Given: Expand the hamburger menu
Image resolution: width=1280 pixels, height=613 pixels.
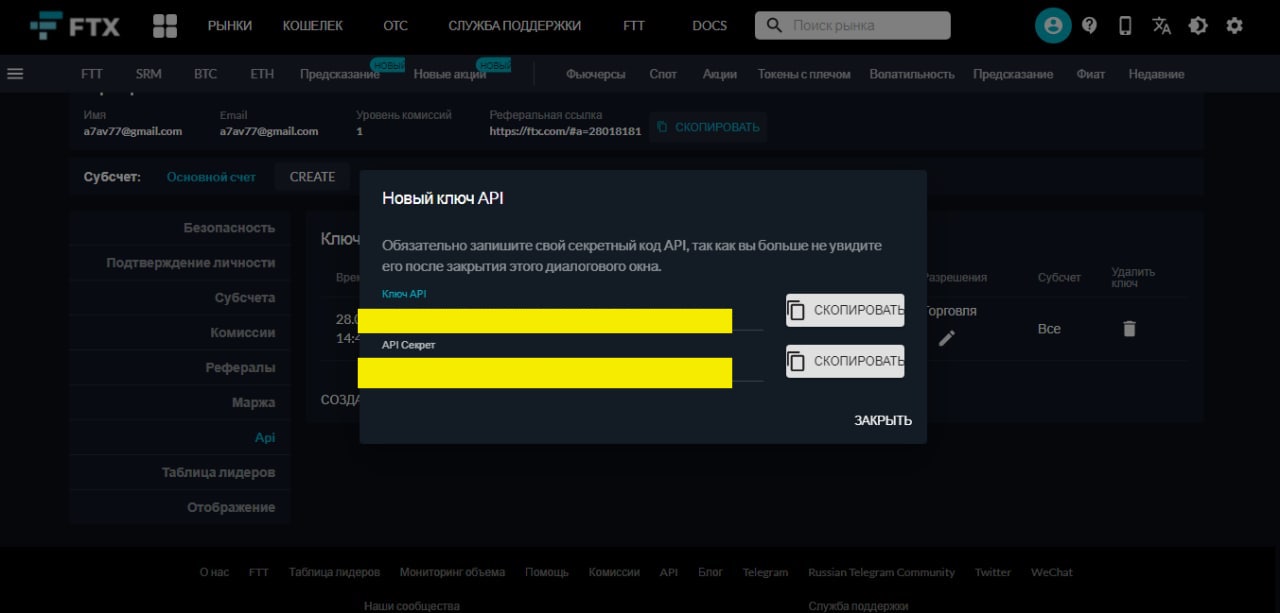Looking at the screenshot, I should point(14,72).
